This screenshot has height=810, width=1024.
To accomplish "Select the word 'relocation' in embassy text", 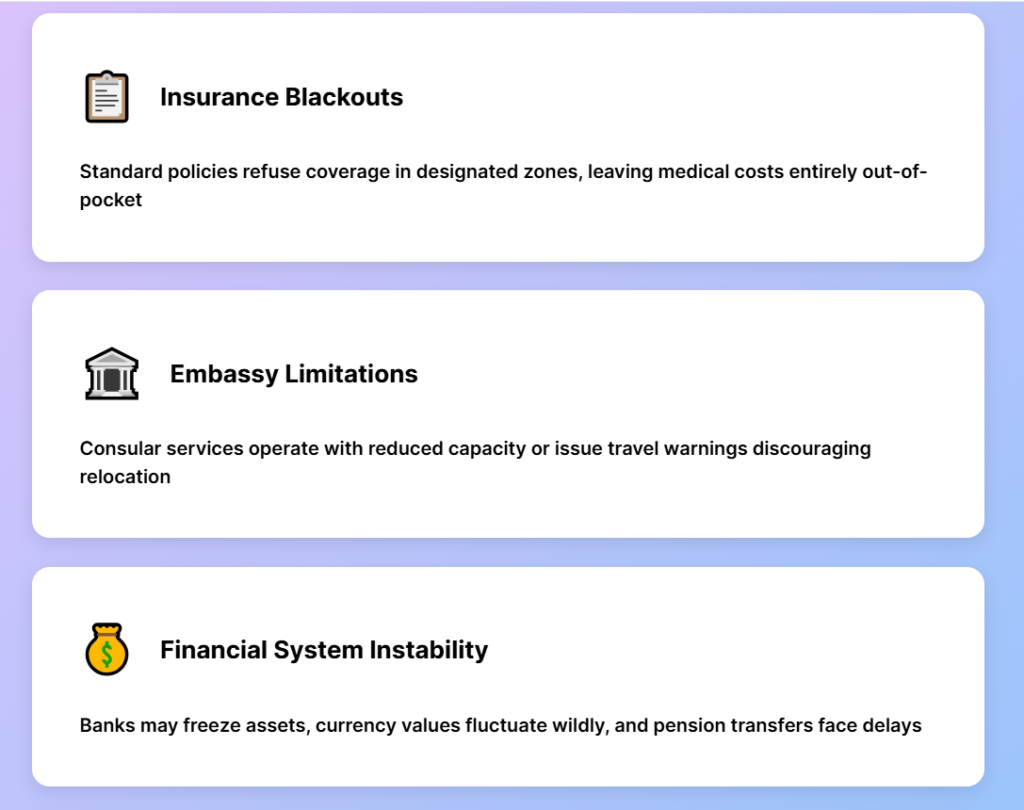I will tap(125, 477).
